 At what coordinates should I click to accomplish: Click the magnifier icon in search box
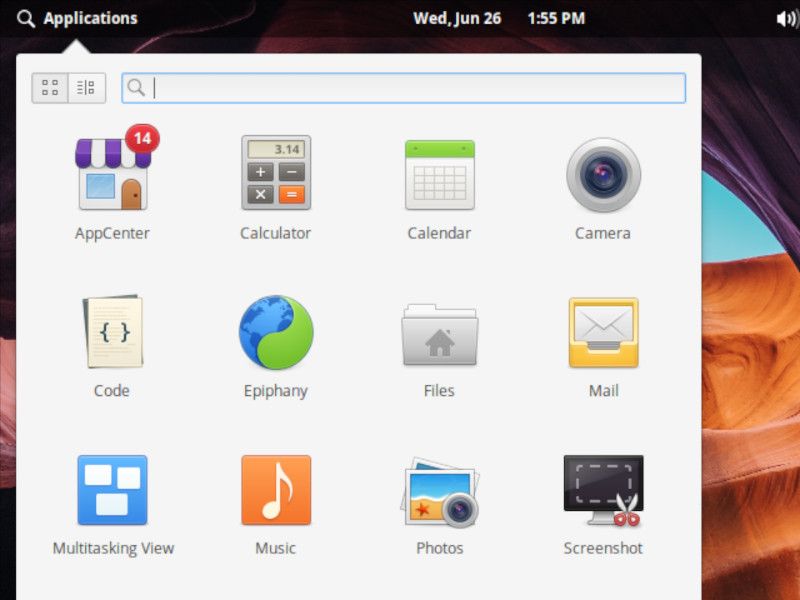coord(137,88)
